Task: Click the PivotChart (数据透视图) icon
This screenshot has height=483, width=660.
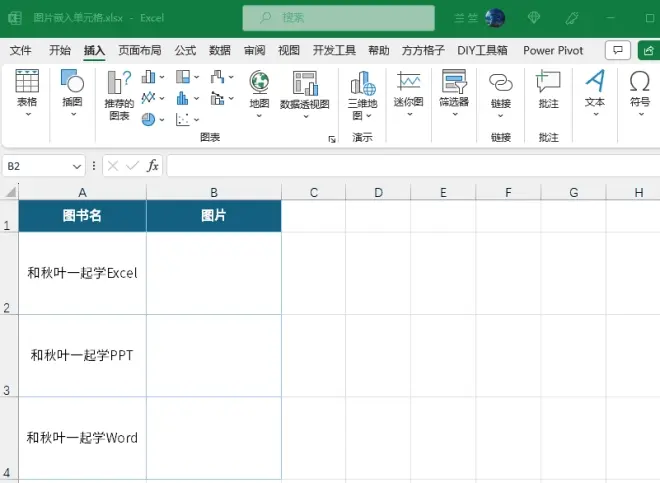Action: click(305, 83)
